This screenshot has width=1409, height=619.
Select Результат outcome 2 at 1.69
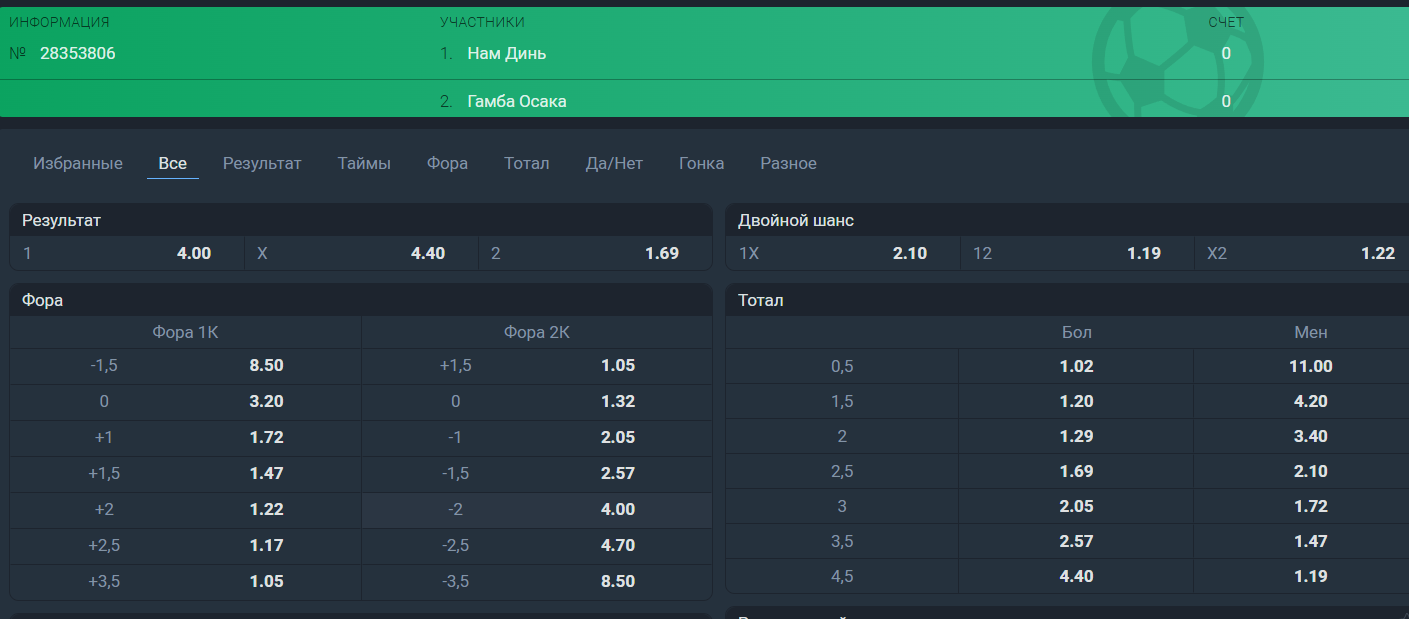(x=595, y=253)
